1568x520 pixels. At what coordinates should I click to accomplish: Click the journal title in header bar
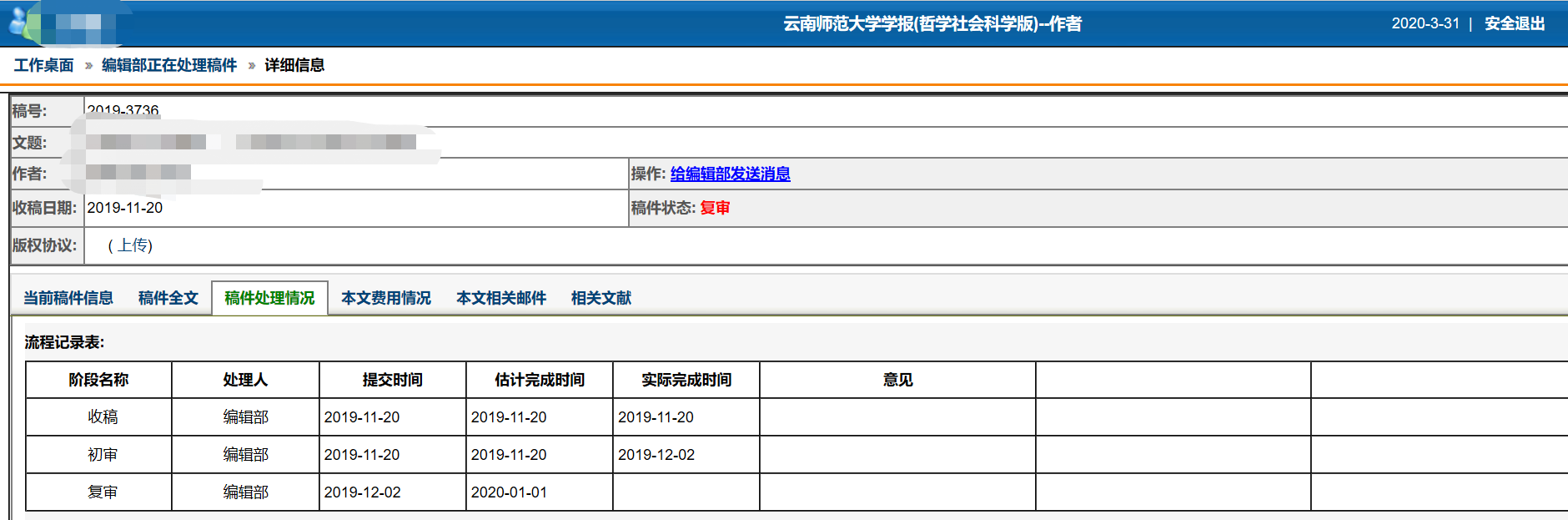pyautogui.click(x=932, y=23)
